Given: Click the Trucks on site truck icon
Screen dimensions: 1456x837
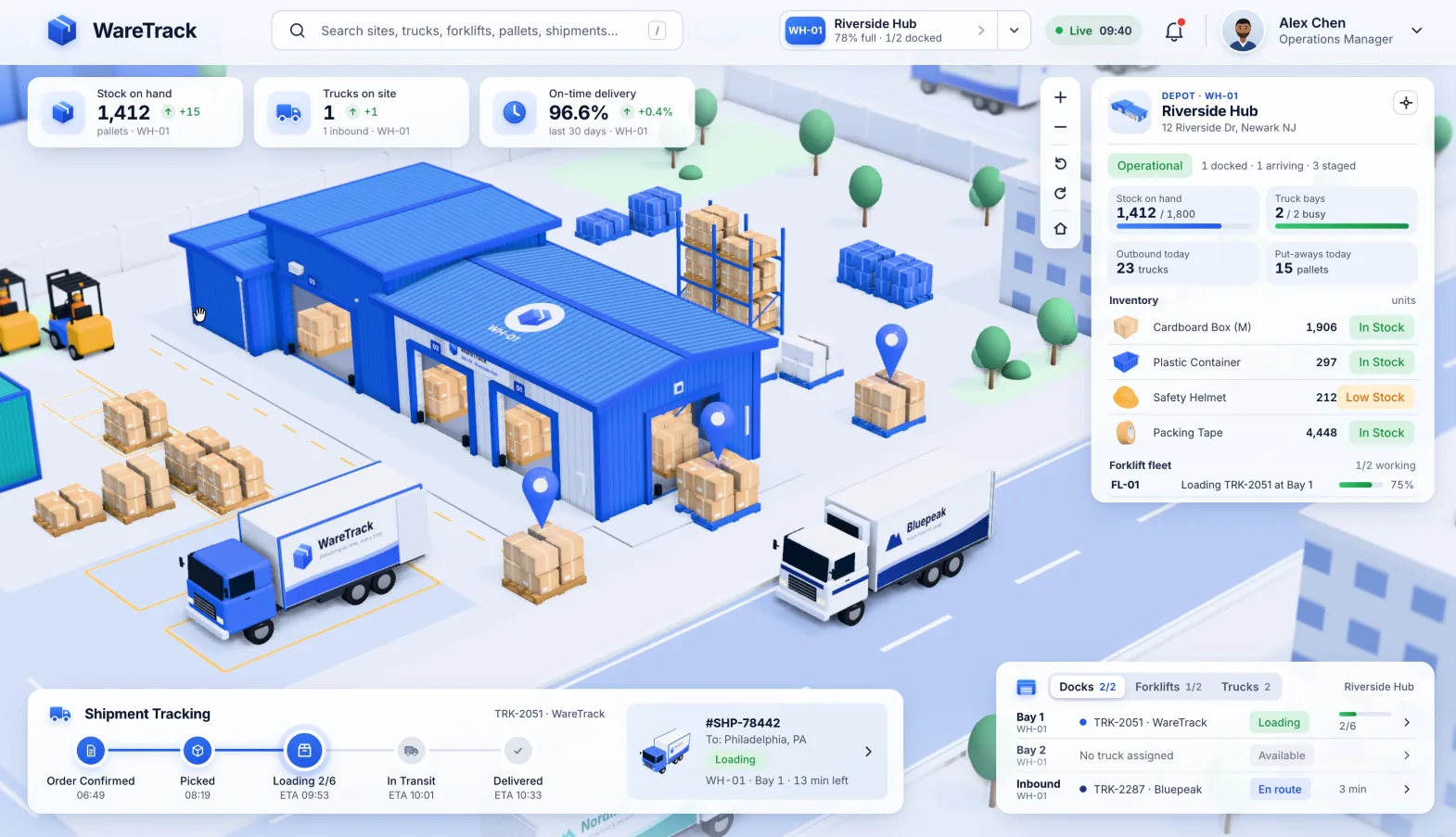Looking at the screenshot, I should click(288, 112).
